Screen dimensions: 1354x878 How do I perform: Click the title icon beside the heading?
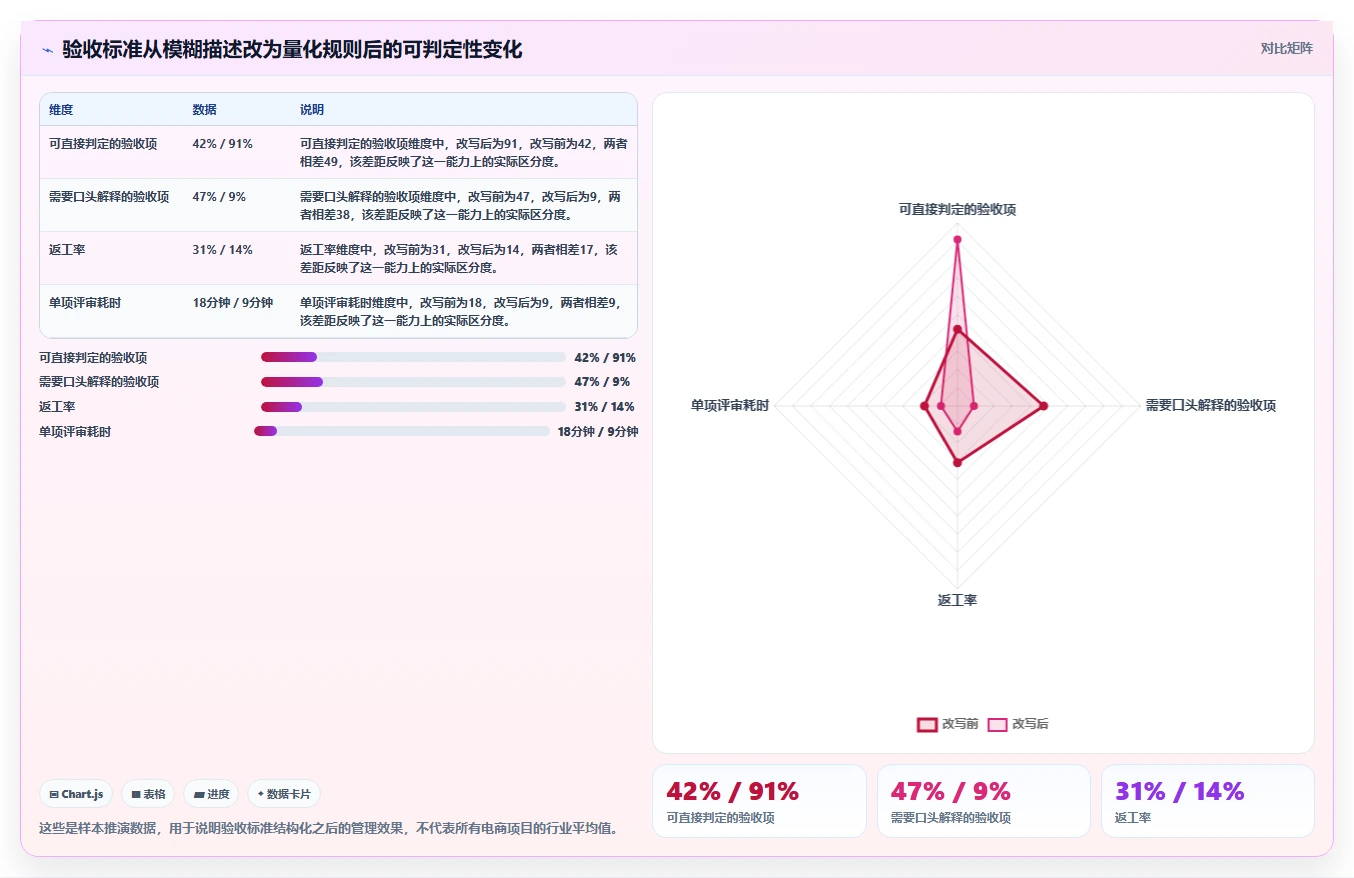(x=47, y=50)
